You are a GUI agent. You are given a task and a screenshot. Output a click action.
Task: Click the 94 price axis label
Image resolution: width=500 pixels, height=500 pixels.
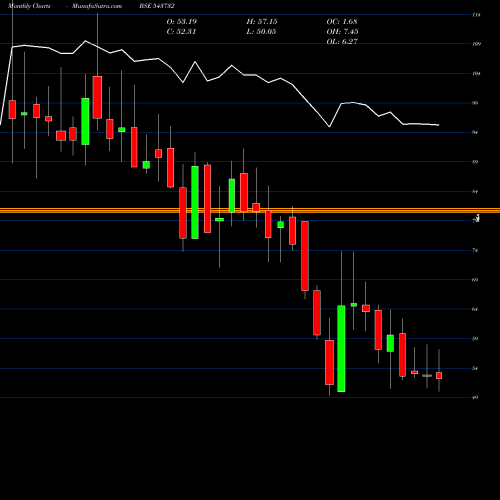coord(476,133)
